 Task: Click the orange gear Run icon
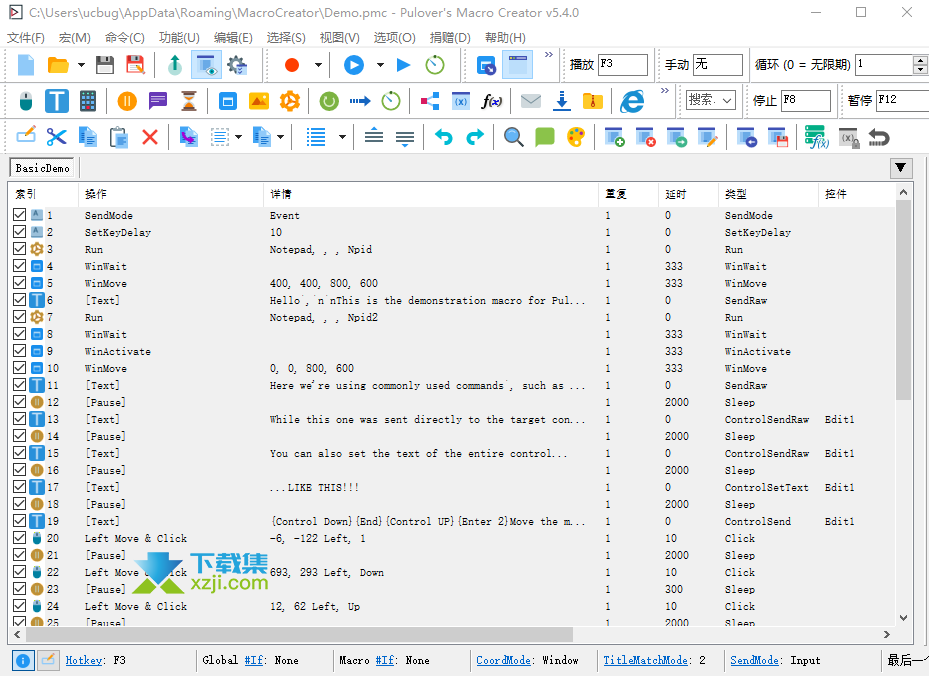tap(290, 101)
